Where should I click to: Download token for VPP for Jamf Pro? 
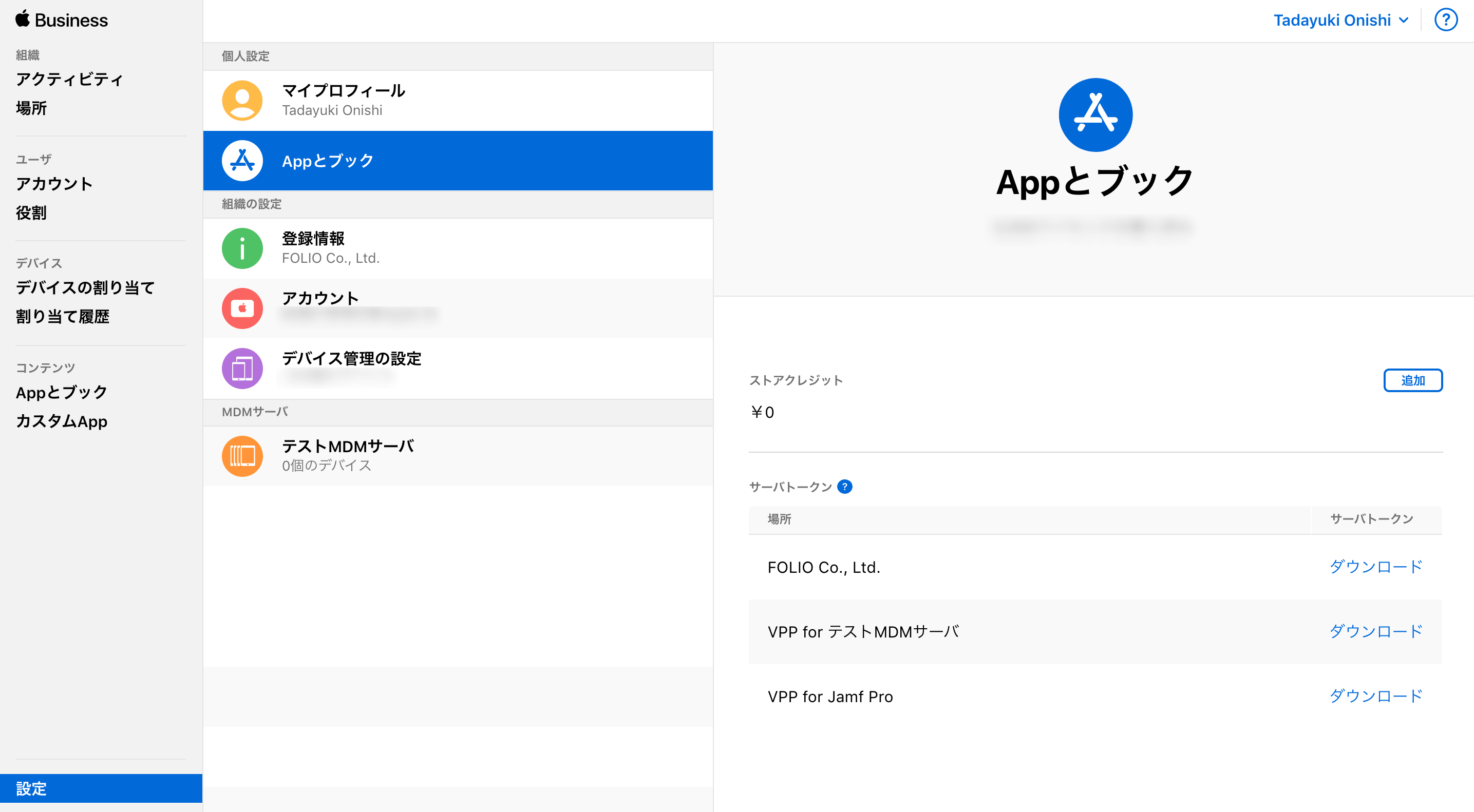1375,696
